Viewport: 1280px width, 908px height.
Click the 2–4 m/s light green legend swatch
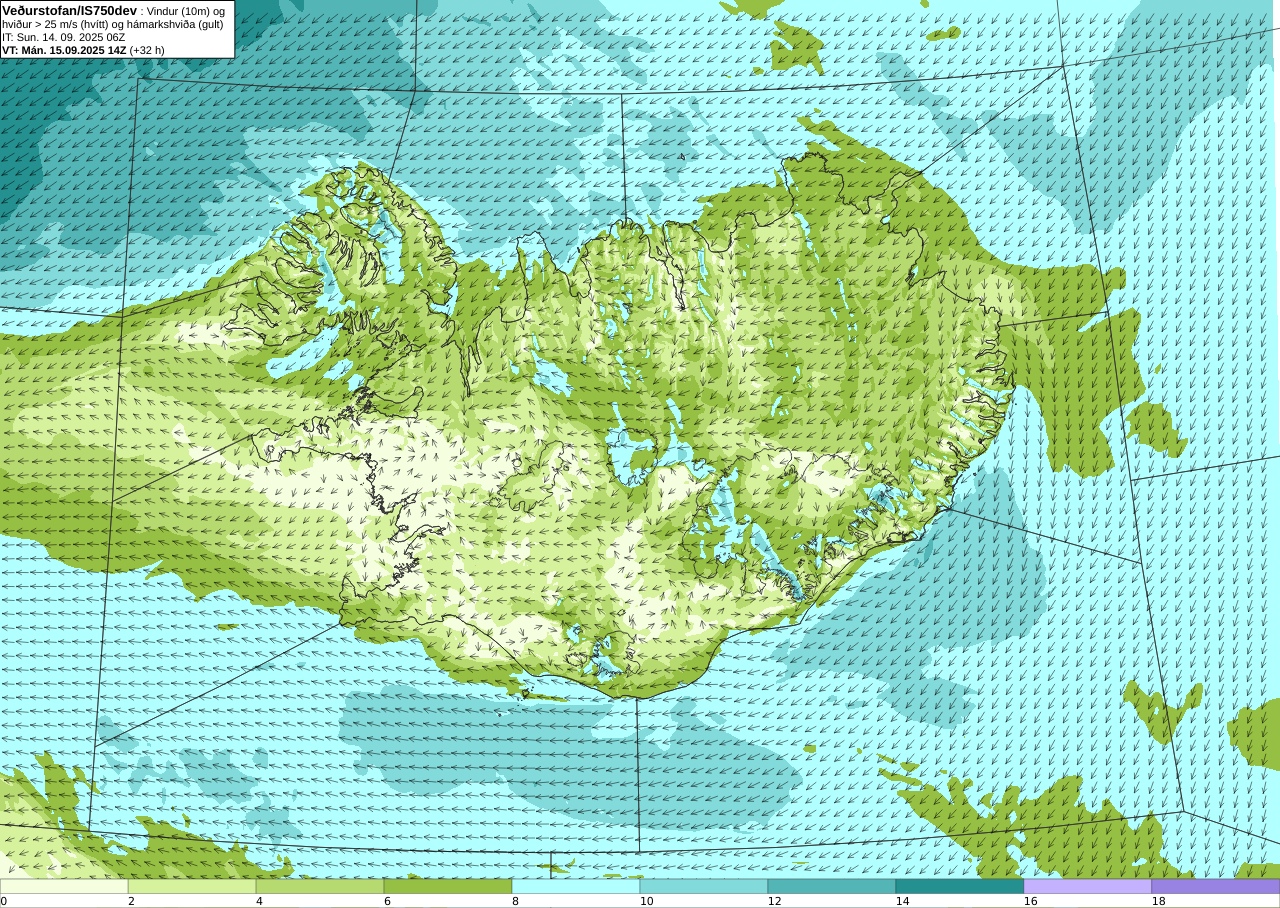192,886
